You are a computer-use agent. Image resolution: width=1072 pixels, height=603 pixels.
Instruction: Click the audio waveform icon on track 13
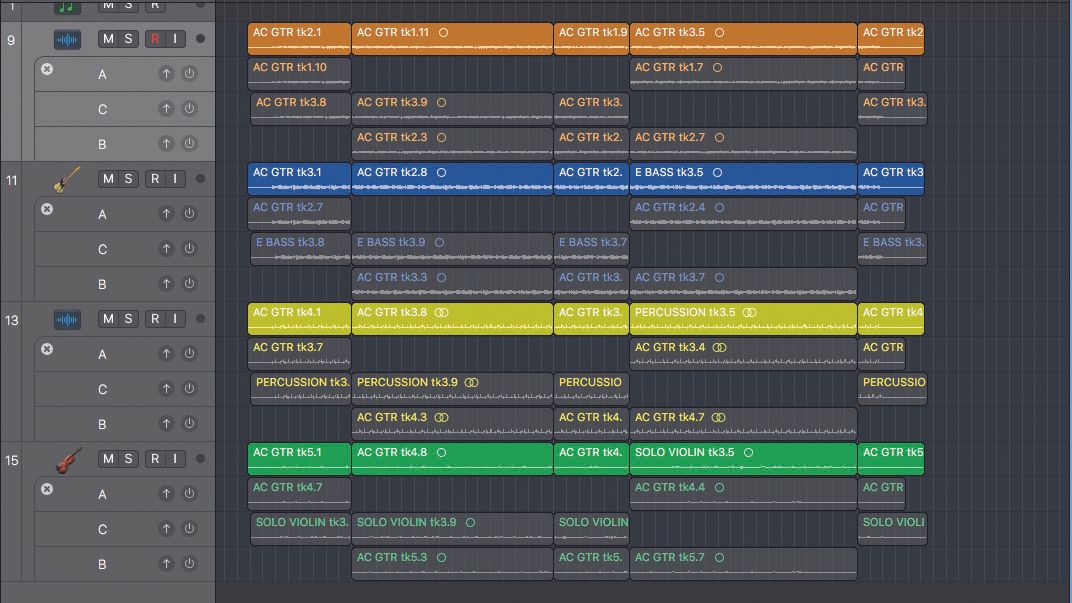click(67, 318)
